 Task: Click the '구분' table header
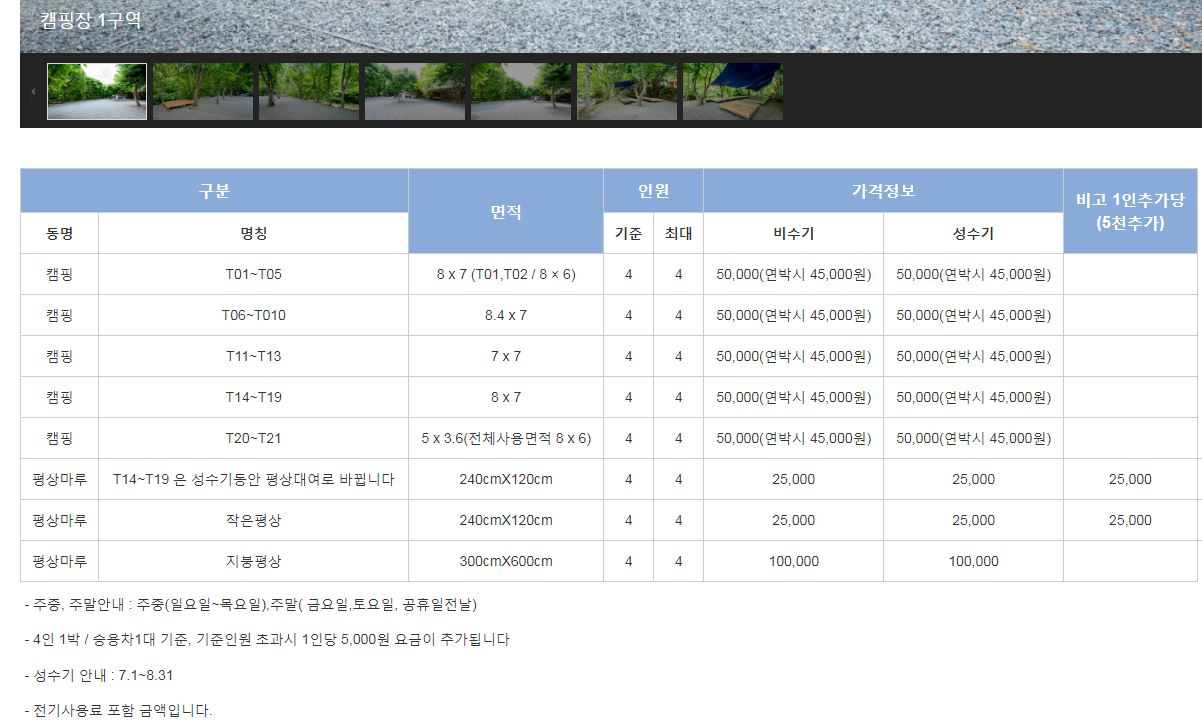click(x=214, y=191)
